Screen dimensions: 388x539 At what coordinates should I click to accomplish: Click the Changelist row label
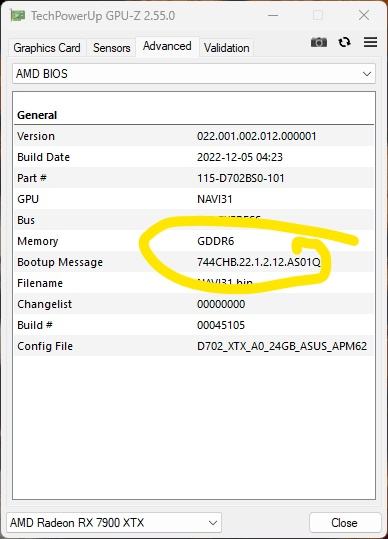tap(44, 304)
